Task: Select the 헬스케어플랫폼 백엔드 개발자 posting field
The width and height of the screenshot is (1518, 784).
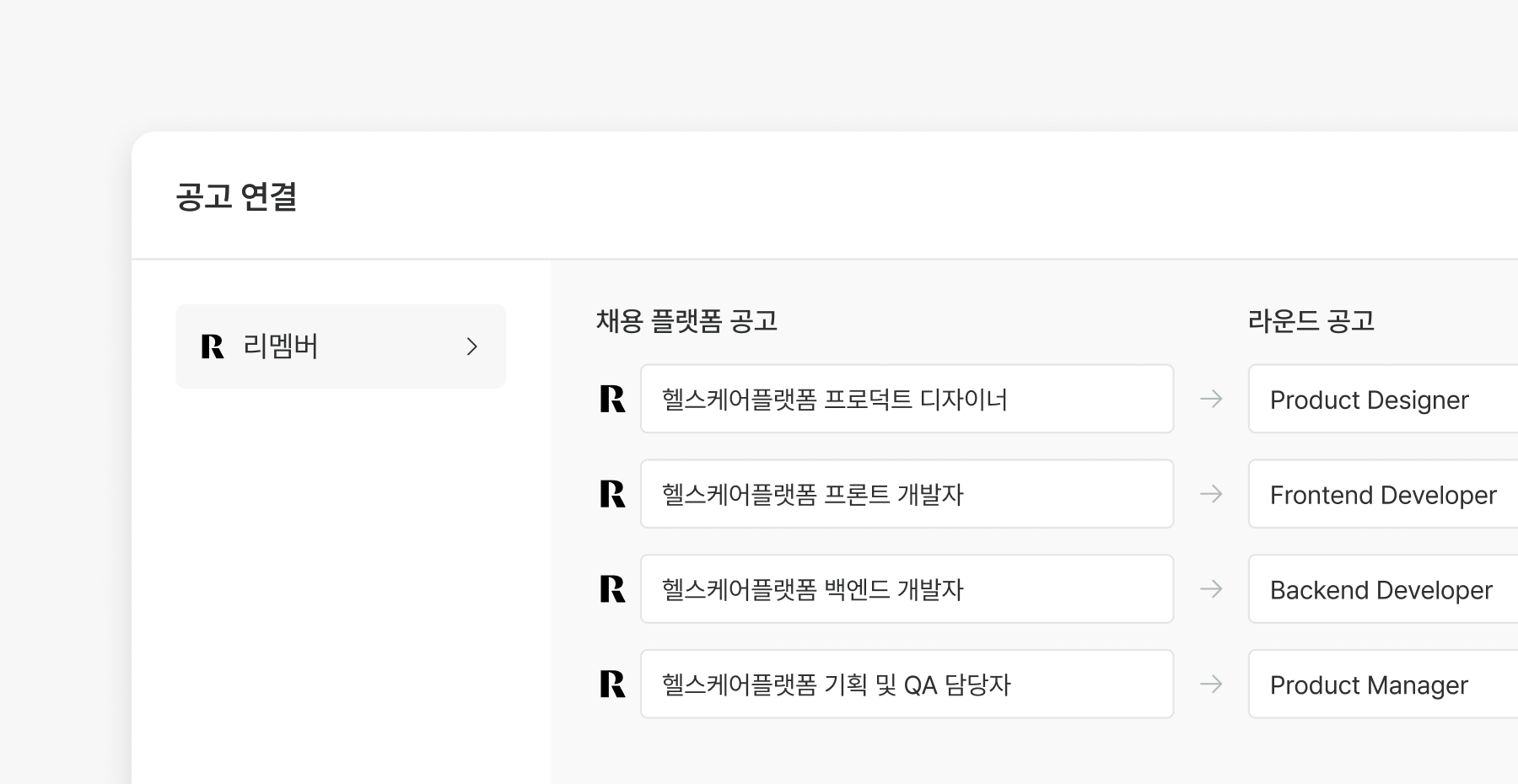Action: click(x=907, y=589)
